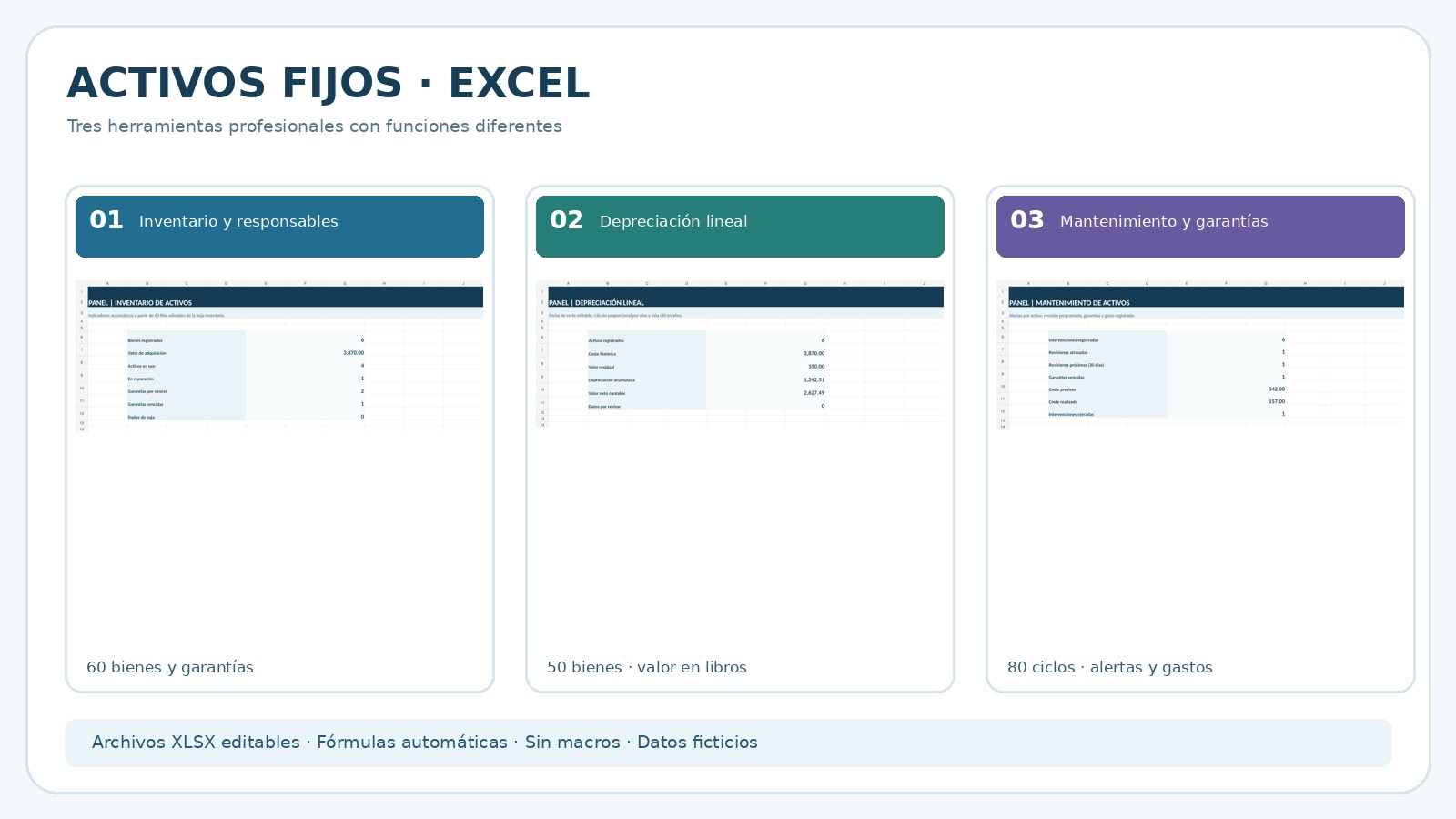Click the caption '60 bienes y garantías'

pyautogui.click(x=170, y=667)
